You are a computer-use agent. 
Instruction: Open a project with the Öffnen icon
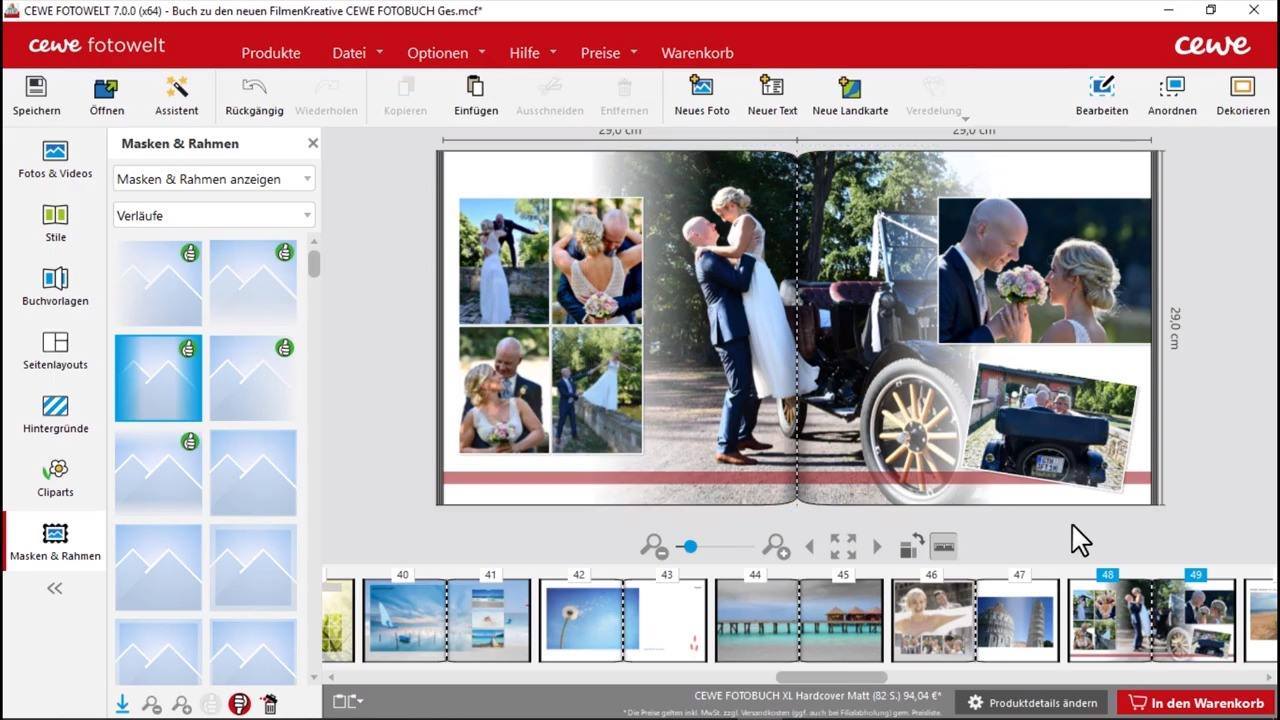106,96
